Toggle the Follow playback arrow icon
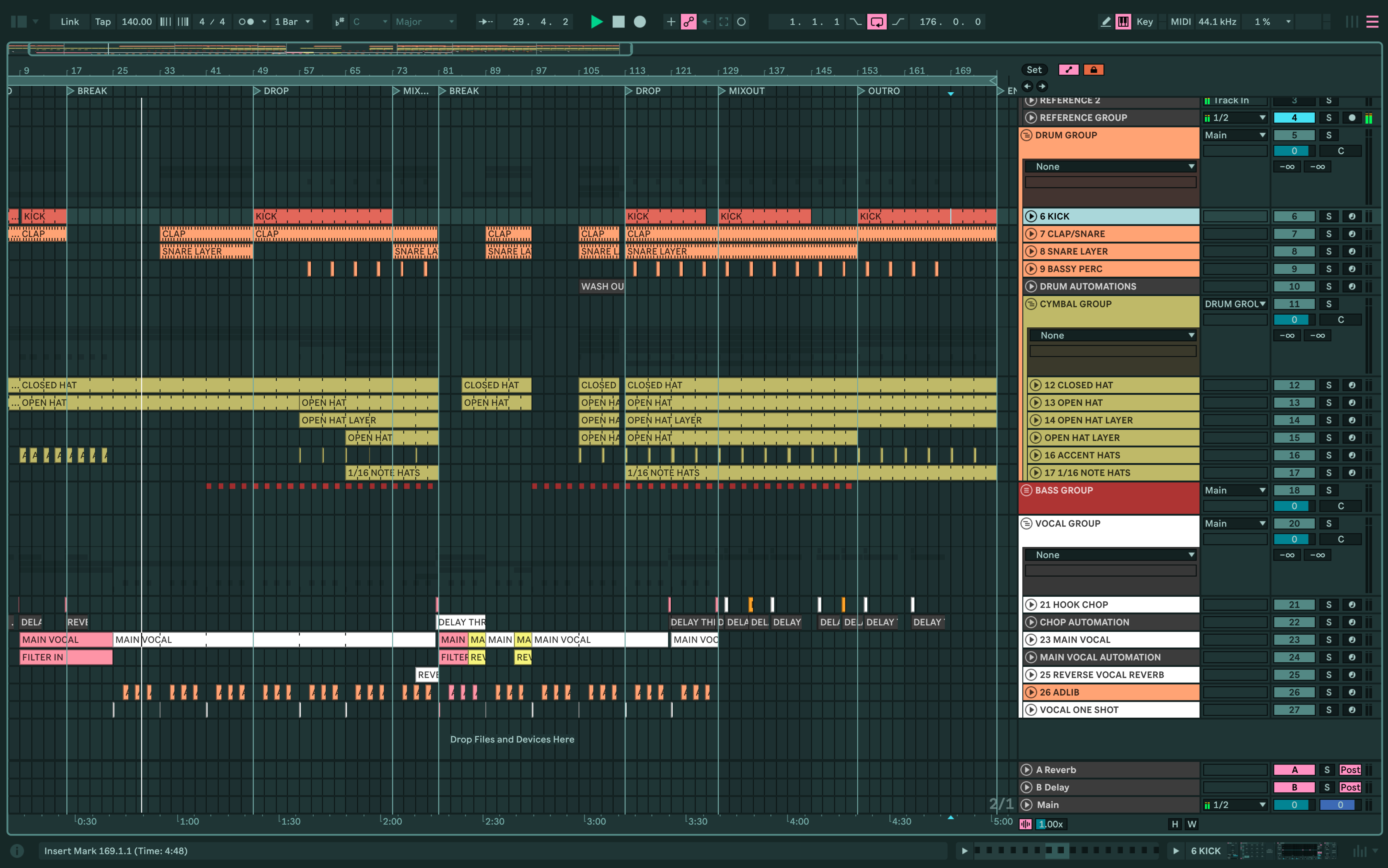 tap(486, 22)
